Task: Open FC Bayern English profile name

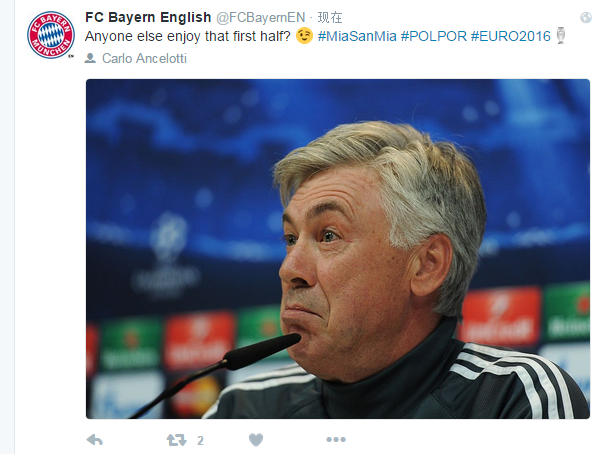Action: click(148, 17)
